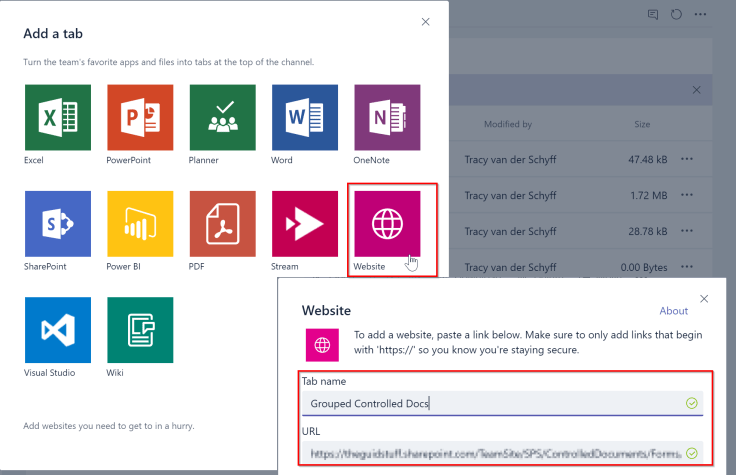Click the URL input field
Screen dimensions: 736x475
(x=490, y=453)
